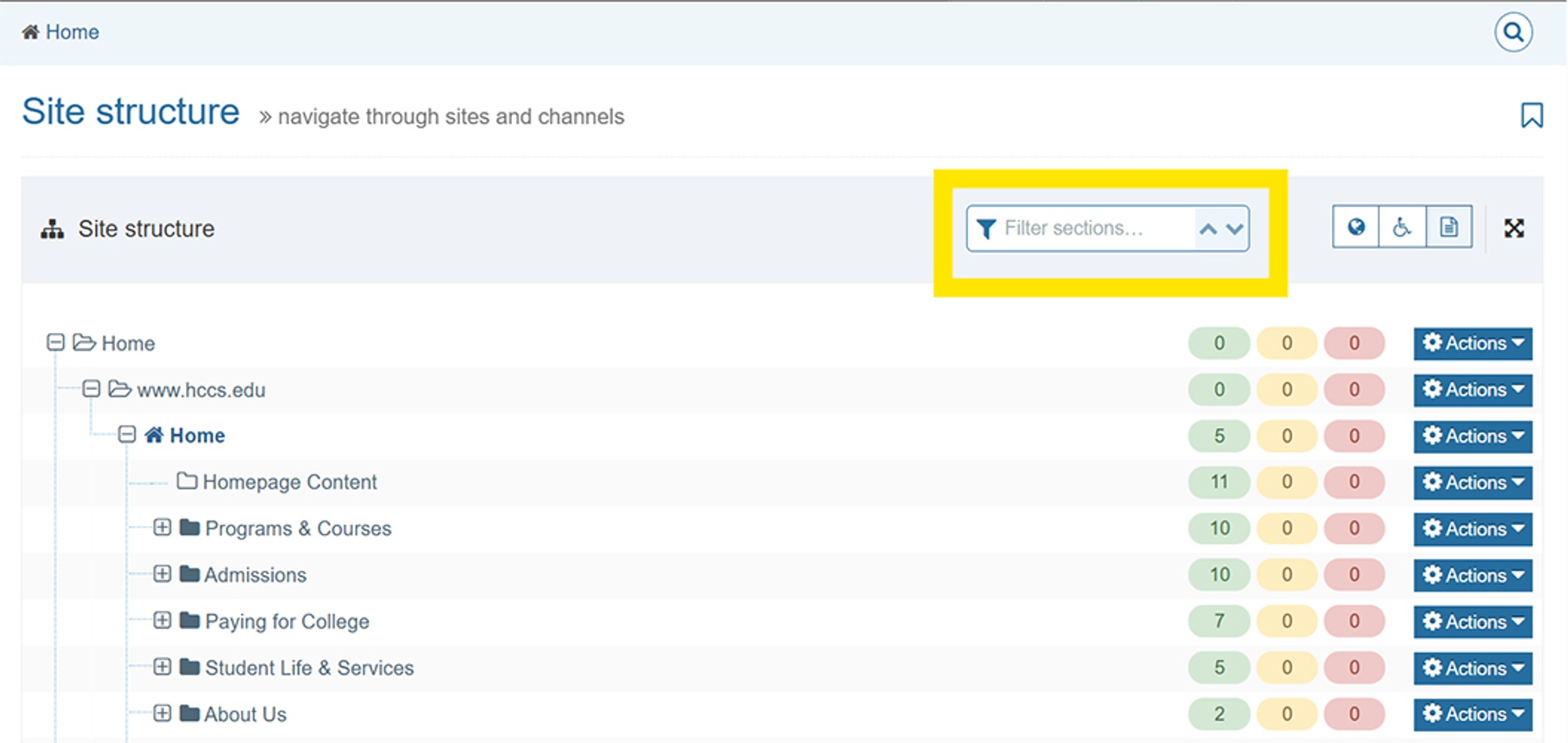Click the document page icon button
This screenshot has height=743, width=1568.
coord(1449,227)
